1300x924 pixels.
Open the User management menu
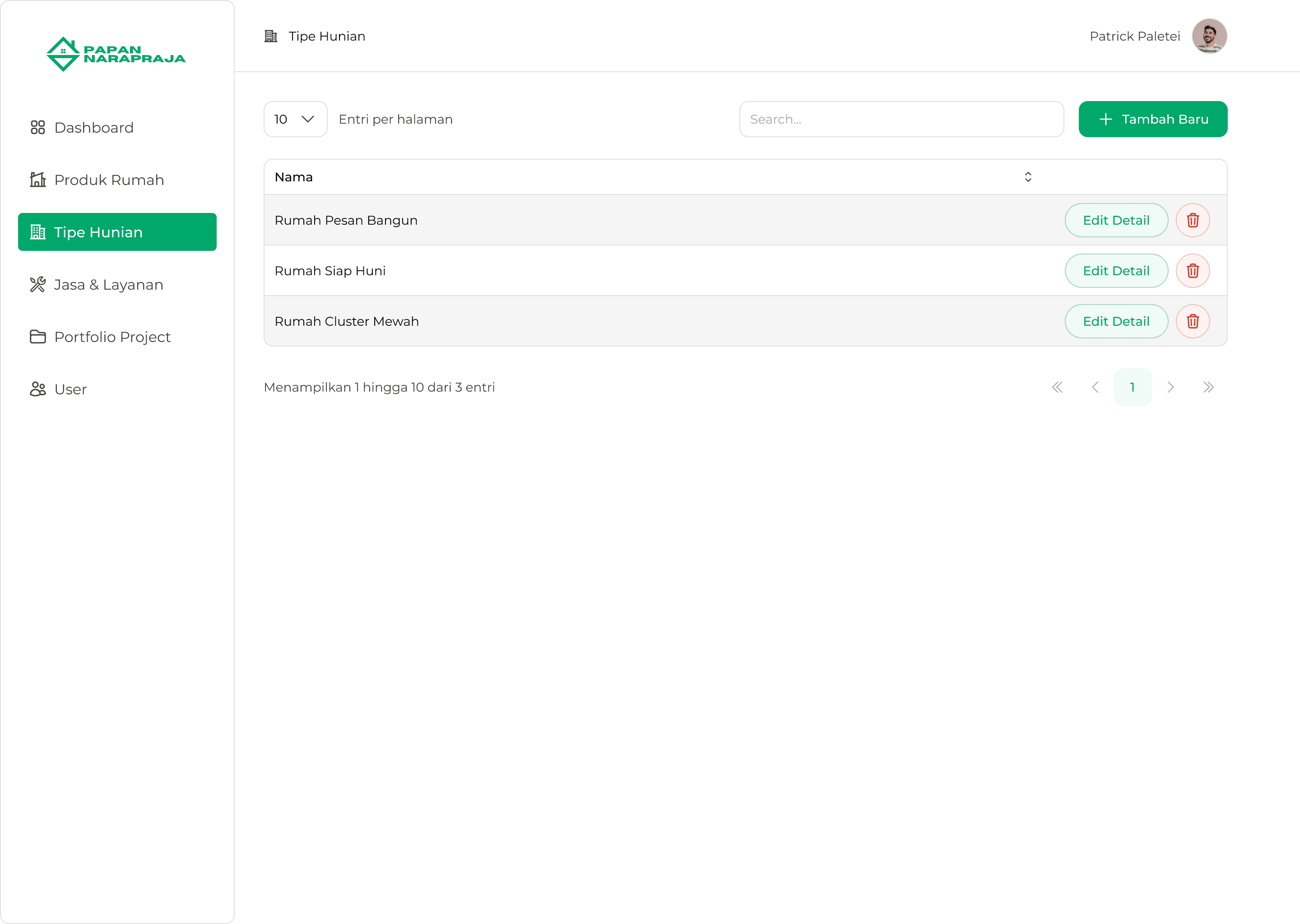tap(70, 389)
